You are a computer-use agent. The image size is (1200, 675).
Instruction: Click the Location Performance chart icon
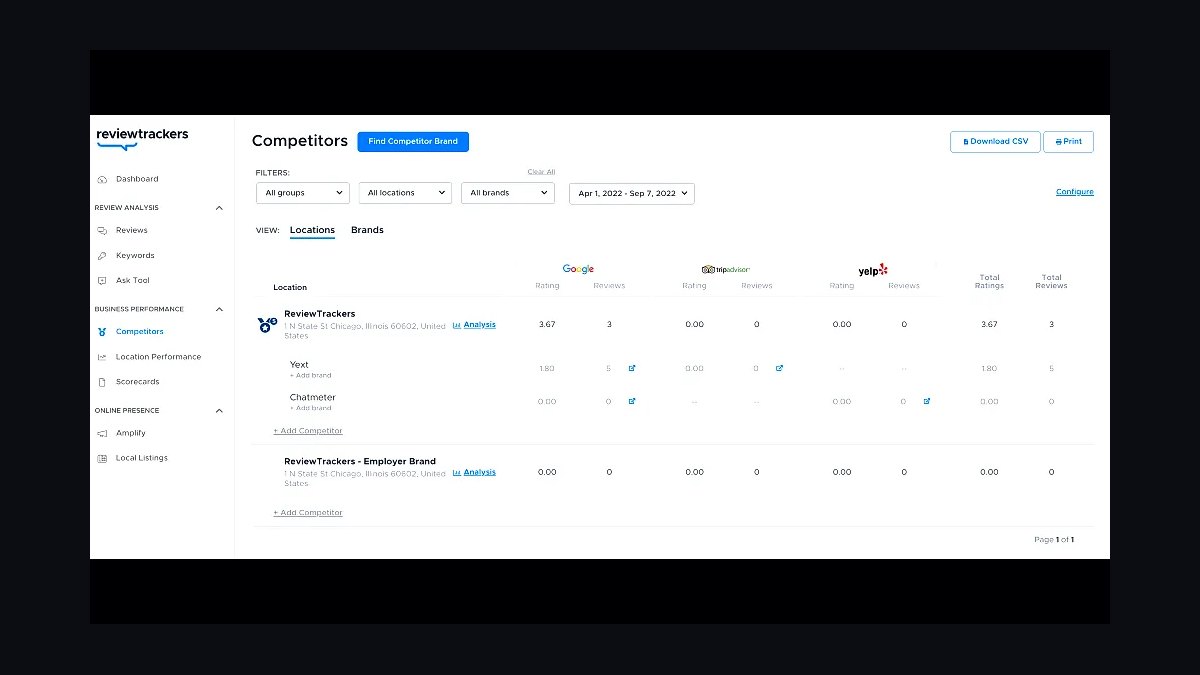click(102, 357)
